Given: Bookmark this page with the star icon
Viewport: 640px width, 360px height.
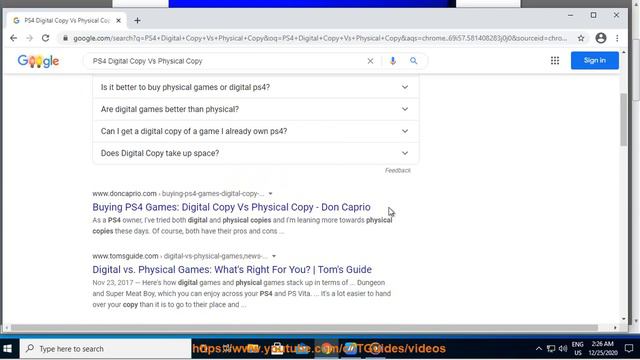Looking at the screenshot, I should (581, 38).
